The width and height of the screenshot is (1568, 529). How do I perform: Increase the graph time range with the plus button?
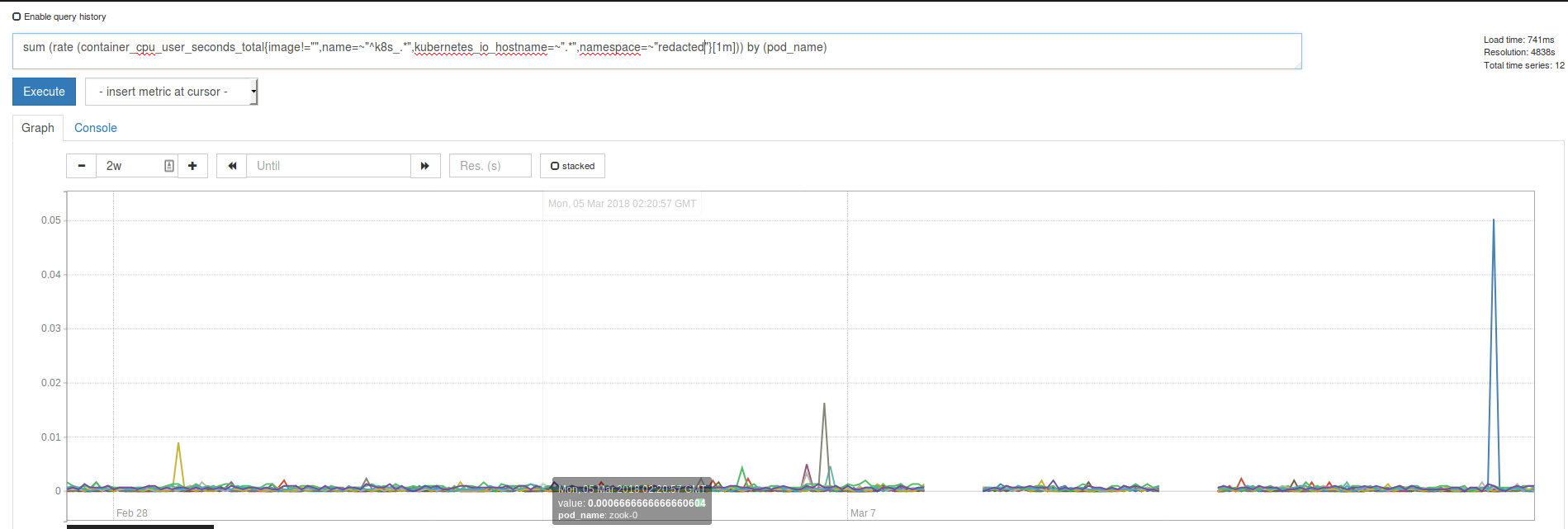point(192,166)
